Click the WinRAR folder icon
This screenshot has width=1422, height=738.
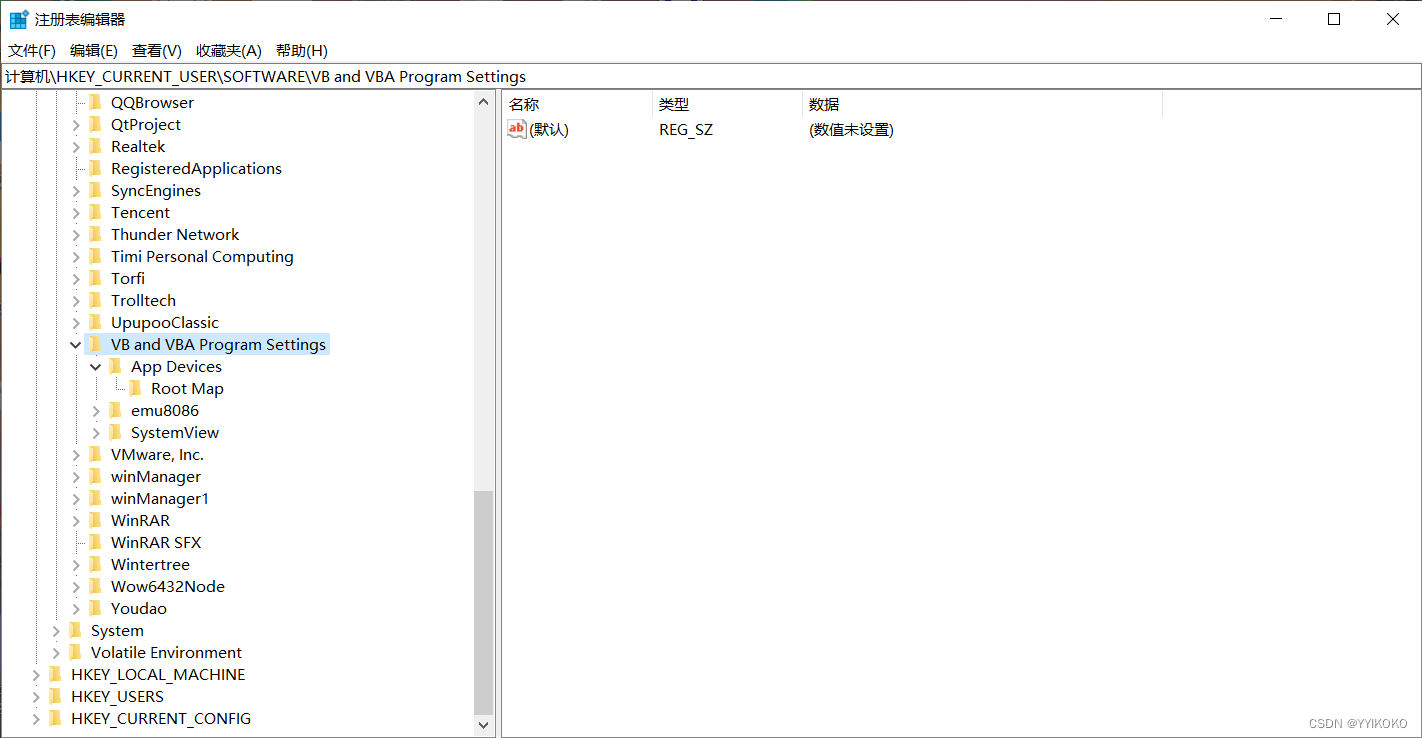(x=96, y=520)
